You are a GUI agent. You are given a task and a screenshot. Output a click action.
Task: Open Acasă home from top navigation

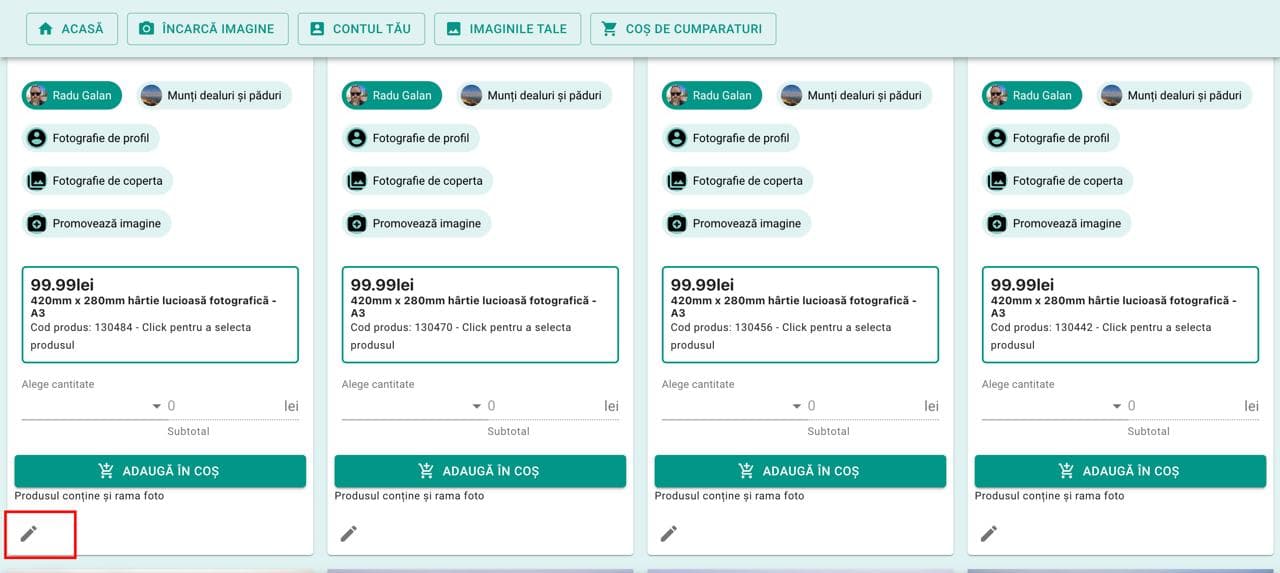click(72, 29)
